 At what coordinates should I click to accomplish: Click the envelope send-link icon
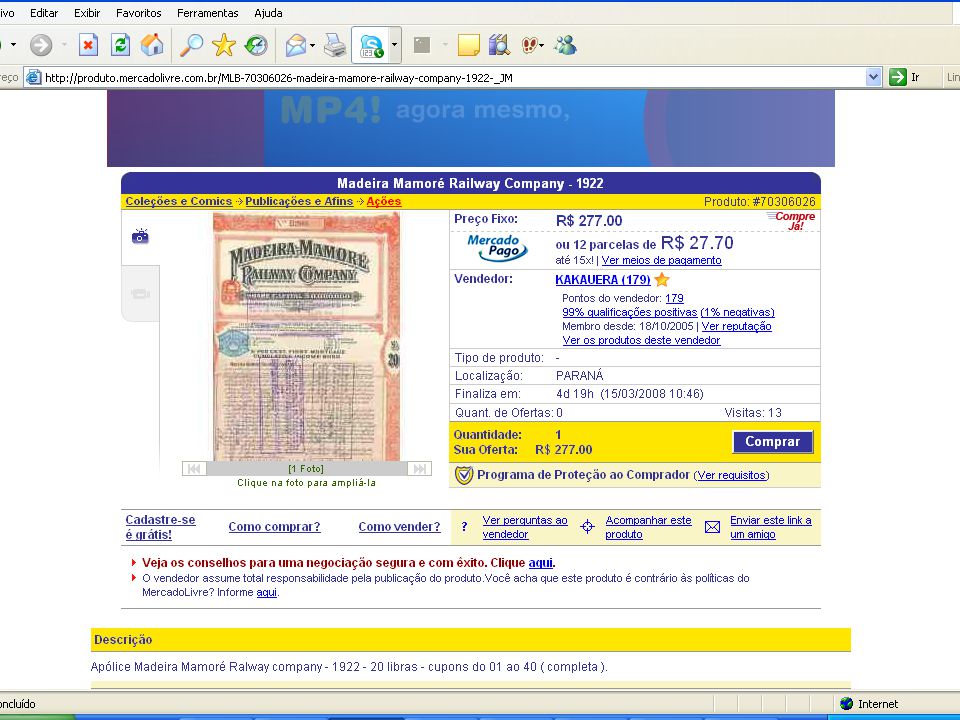[x=712, y=527]
